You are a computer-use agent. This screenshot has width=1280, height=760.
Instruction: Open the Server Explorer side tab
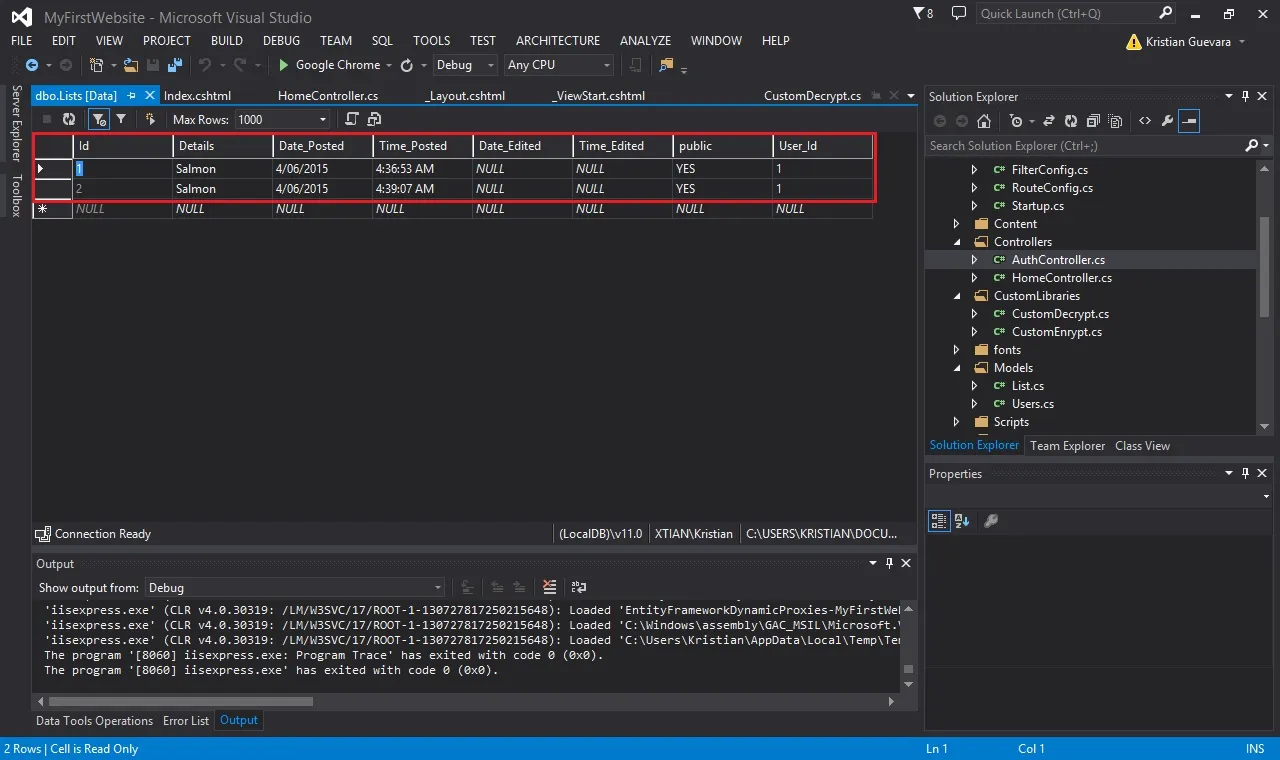16,124
